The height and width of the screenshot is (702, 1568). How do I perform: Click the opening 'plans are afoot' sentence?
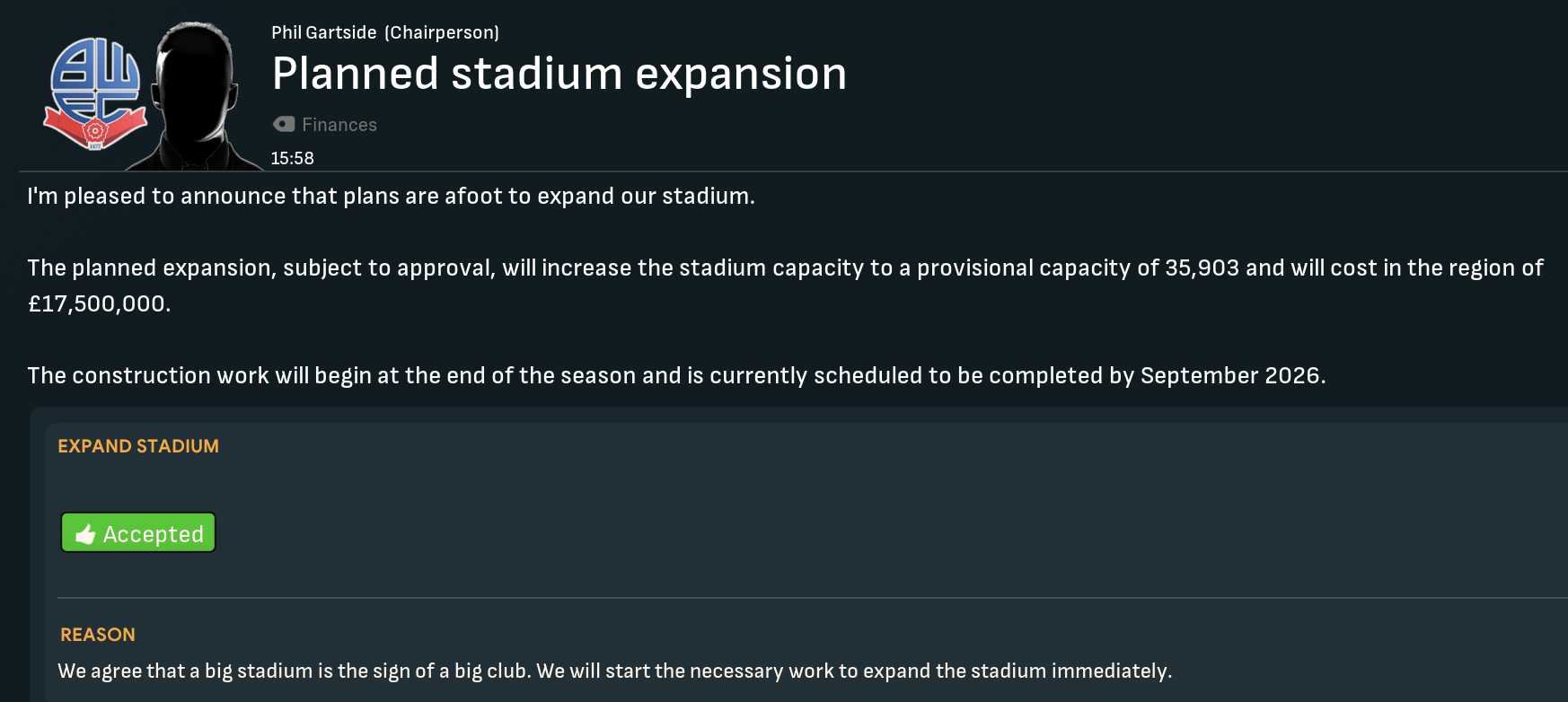tap(391, 196)
